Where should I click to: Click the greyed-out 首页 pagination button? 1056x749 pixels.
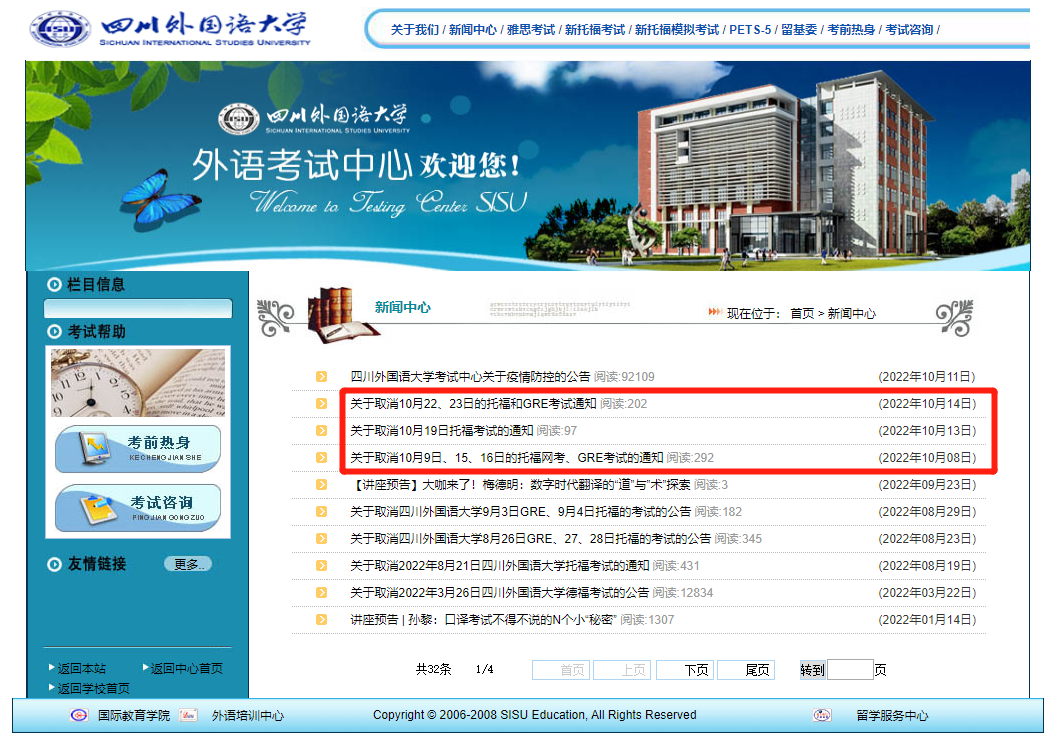561,670
